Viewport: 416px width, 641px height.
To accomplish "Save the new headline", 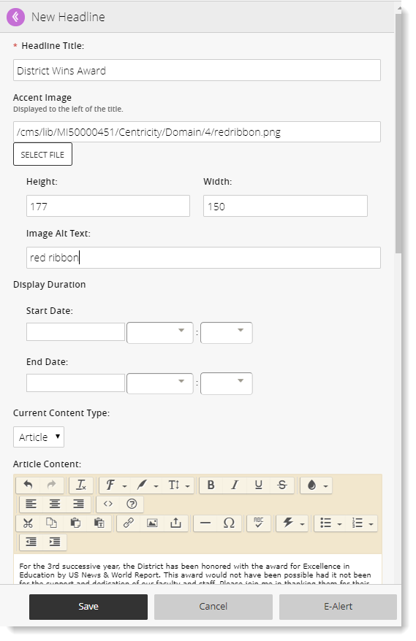I will pos(88,607).
